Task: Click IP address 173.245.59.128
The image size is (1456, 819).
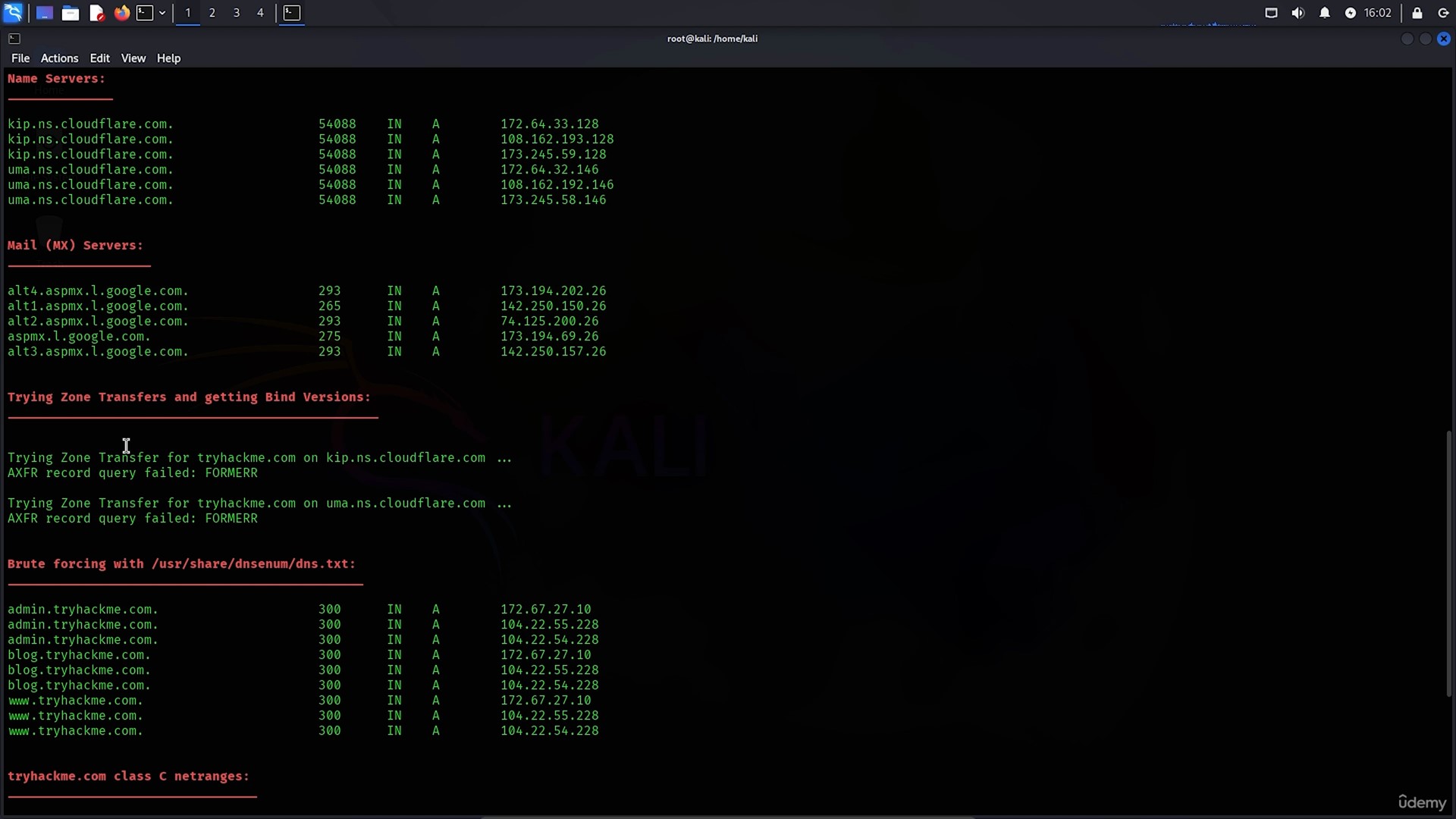Action: pos(554,155)
